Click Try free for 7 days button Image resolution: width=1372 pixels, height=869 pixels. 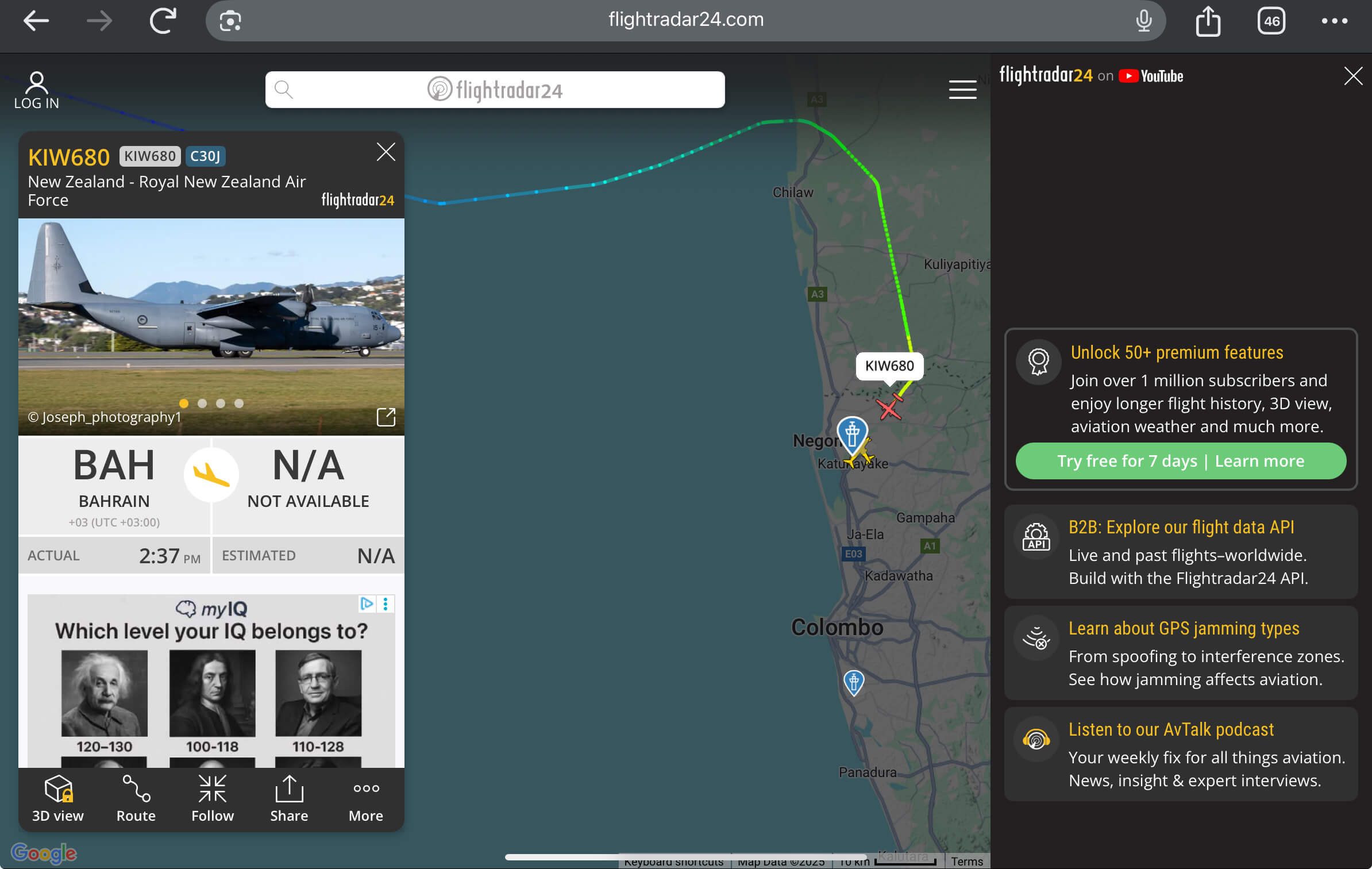[1181, 461]
